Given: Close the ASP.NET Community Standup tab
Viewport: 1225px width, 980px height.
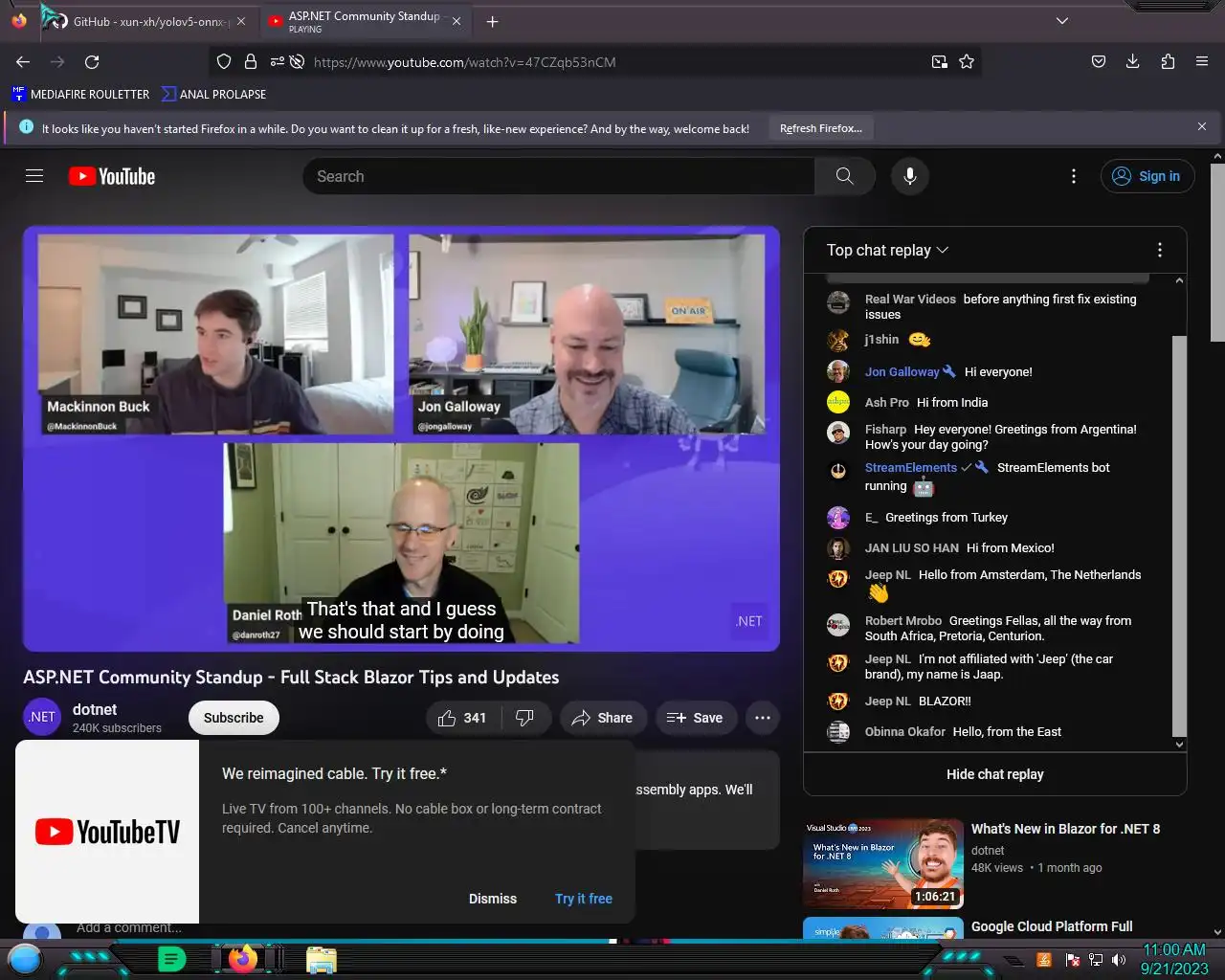Looking at the screenshot, I should [x=456, y=21].
